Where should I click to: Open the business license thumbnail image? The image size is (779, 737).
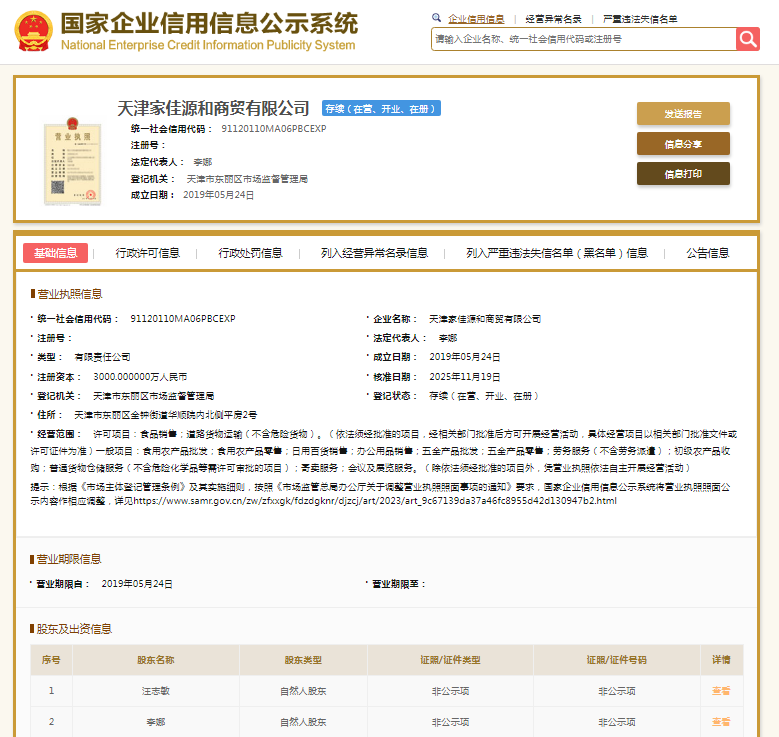click(x=72, y=159)
